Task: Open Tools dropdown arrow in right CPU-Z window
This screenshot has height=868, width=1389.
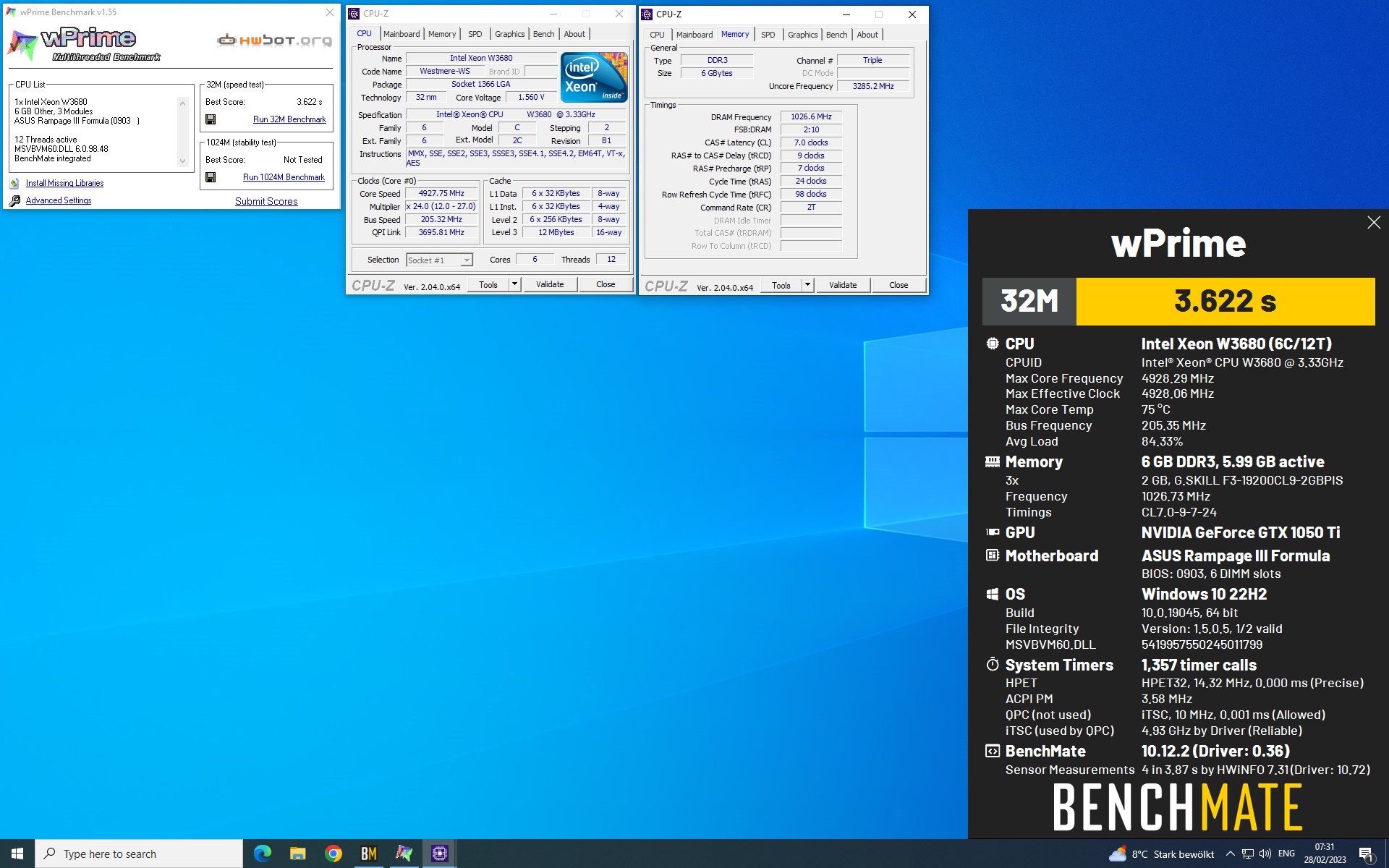Action: point(808,285)
